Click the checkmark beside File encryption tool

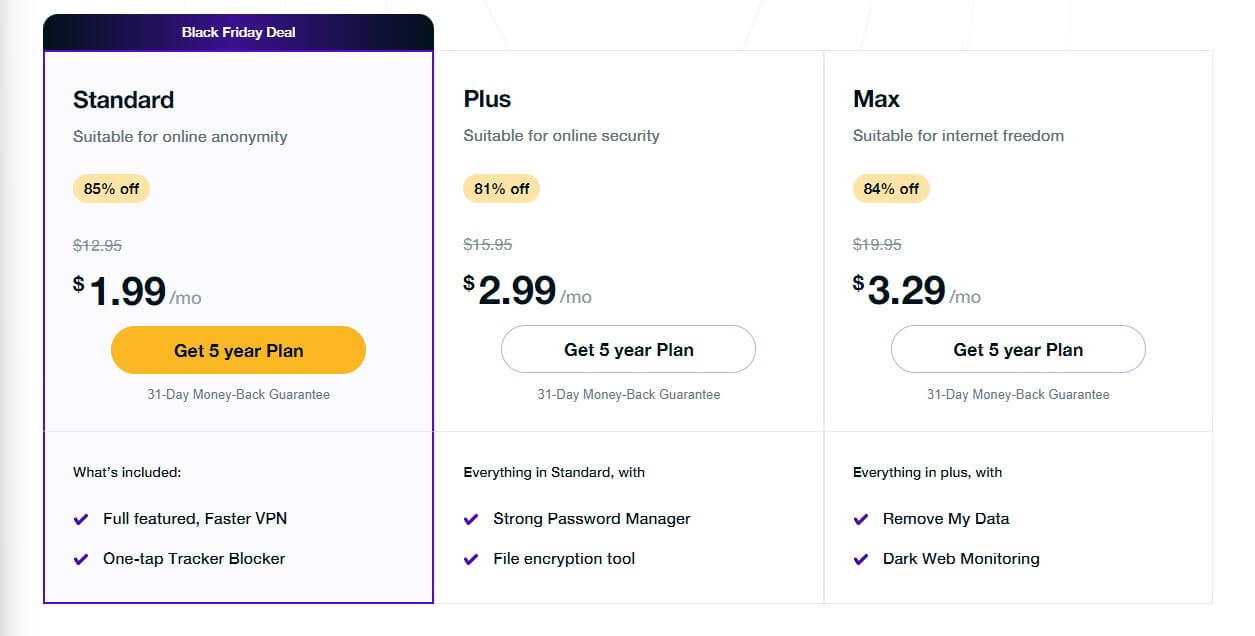tap(471, 558)
